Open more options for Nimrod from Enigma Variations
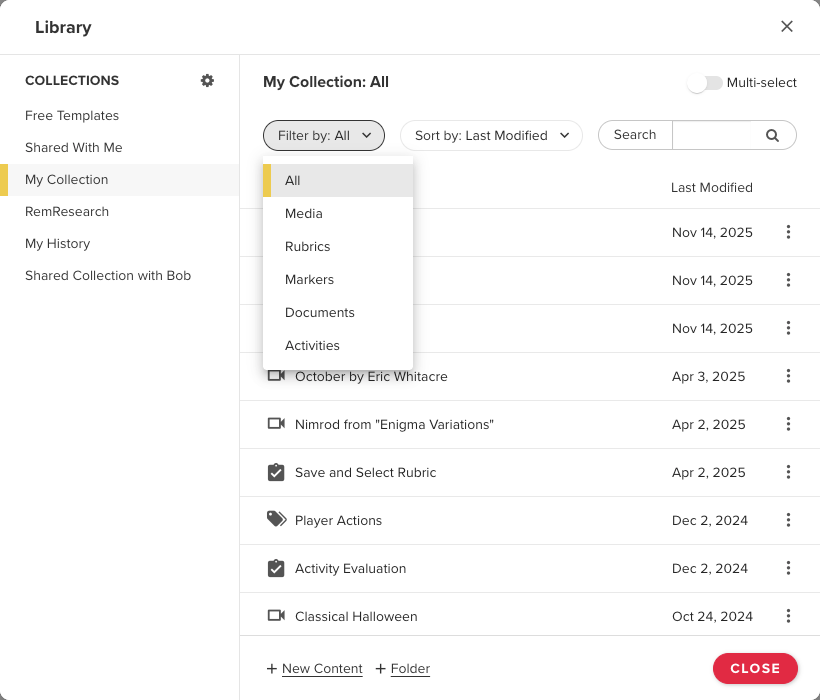Viewport: 820px width, 700px height. pos(788,424)
